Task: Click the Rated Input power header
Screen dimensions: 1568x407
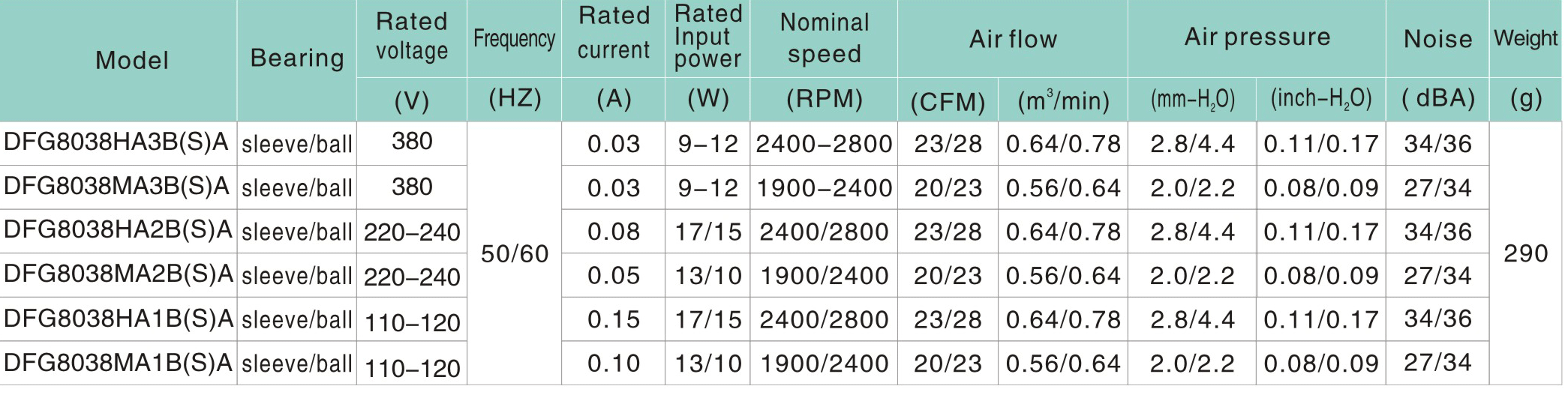Action: point(707,36)
